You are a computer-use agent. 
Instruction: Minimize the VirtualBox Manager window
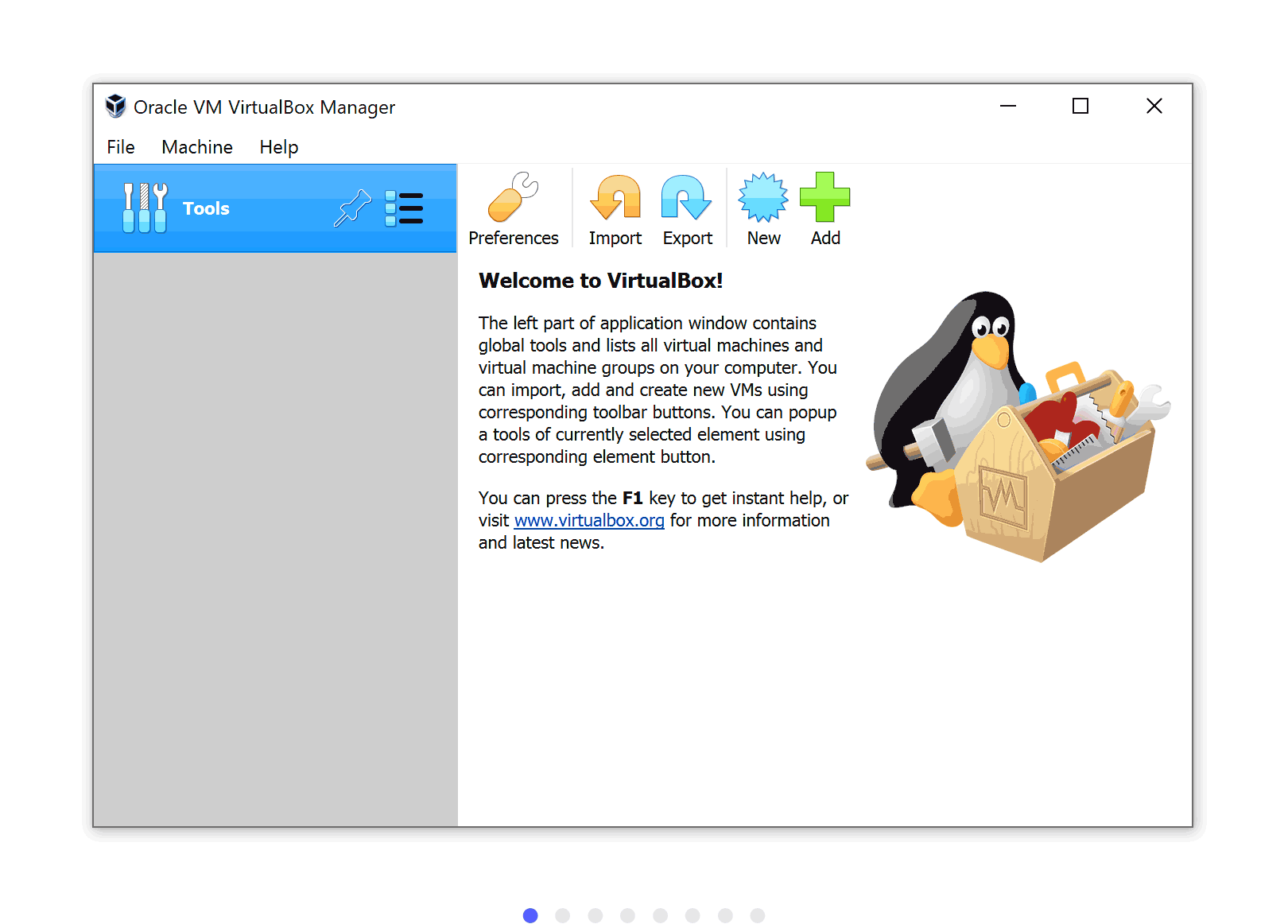click(1008, 106)
